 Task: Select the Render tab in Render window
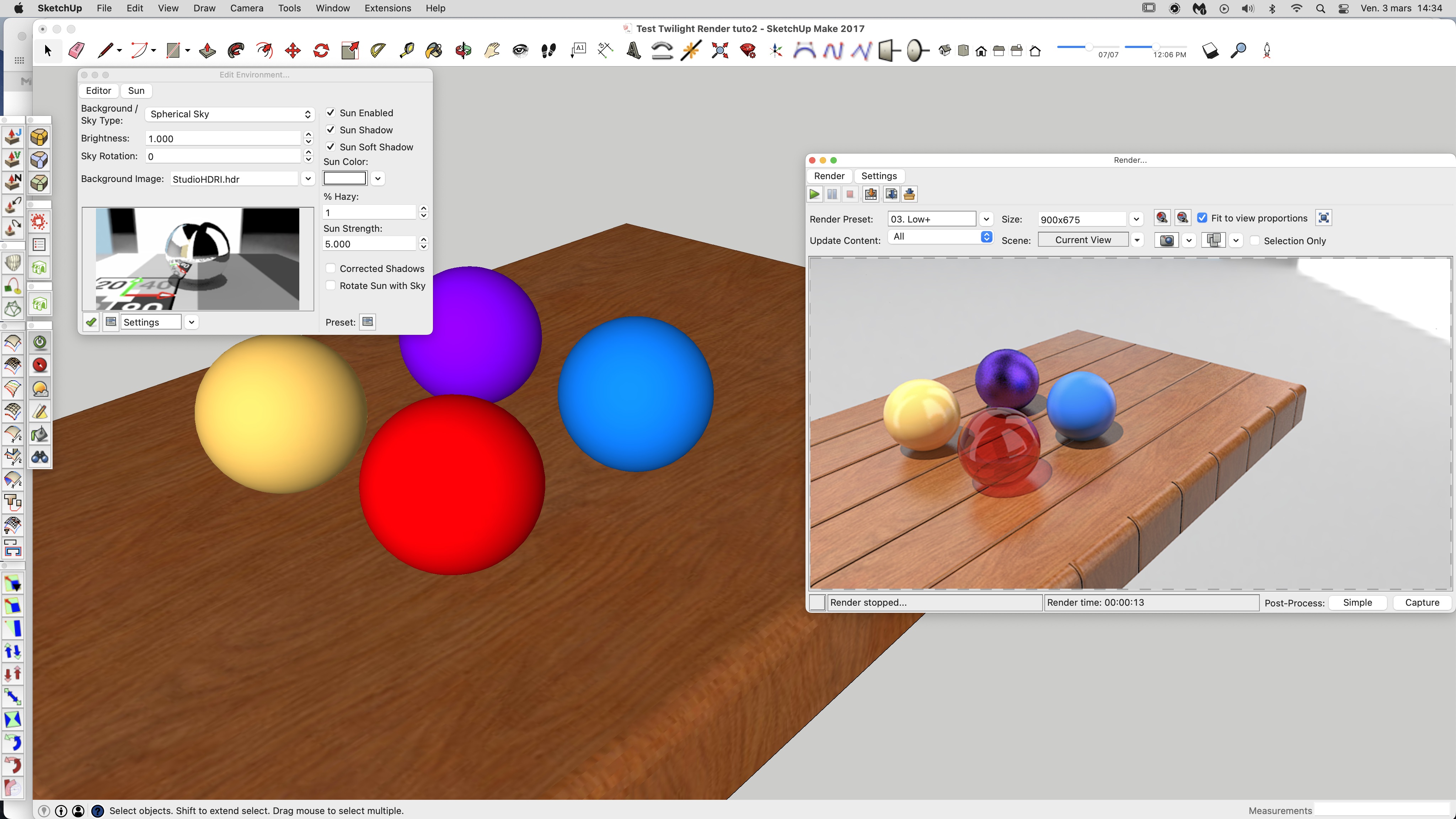coord(829,176)
